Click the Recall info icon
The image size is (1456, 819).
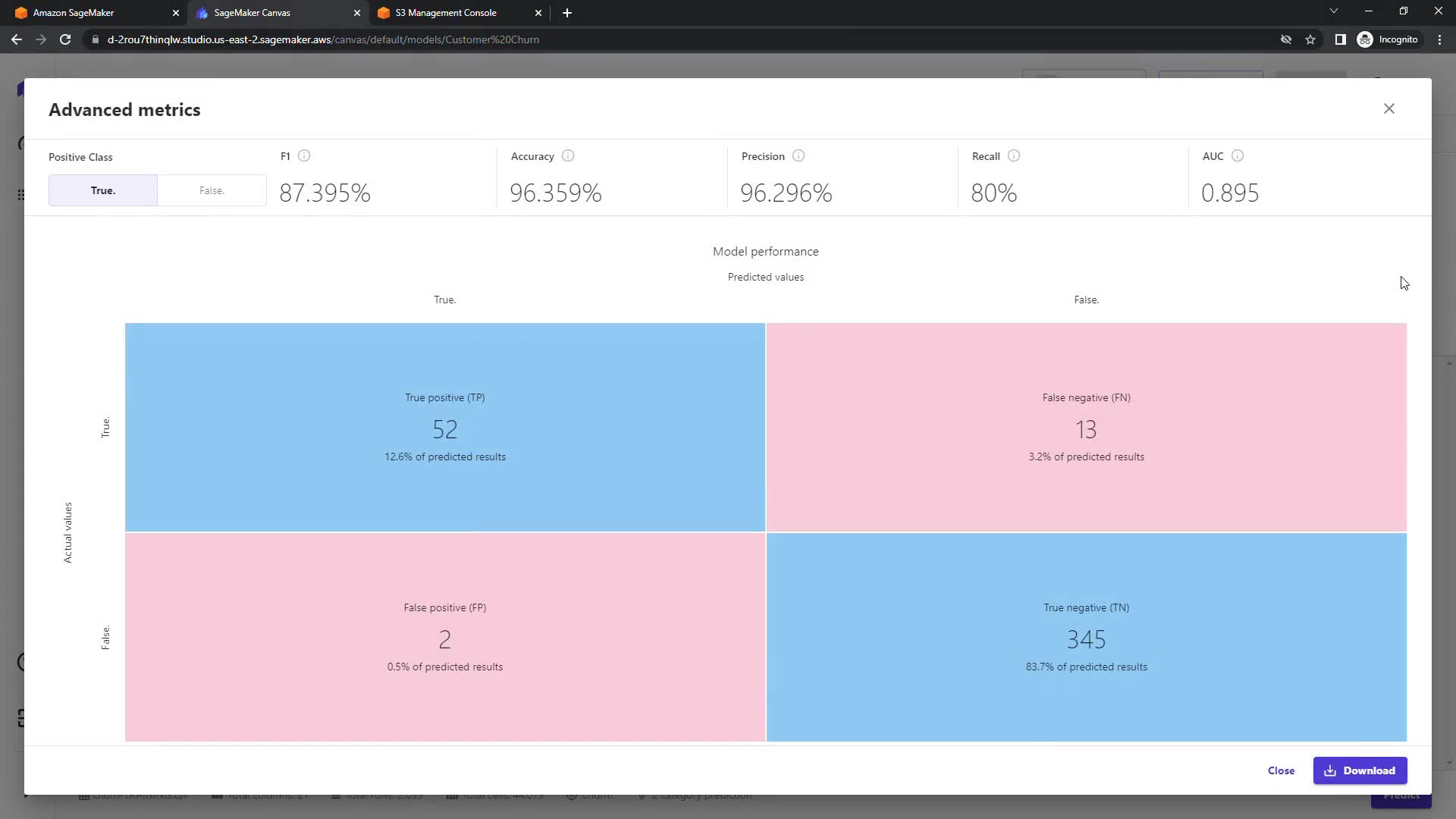pyautogui.click(x=1014, y=155)
